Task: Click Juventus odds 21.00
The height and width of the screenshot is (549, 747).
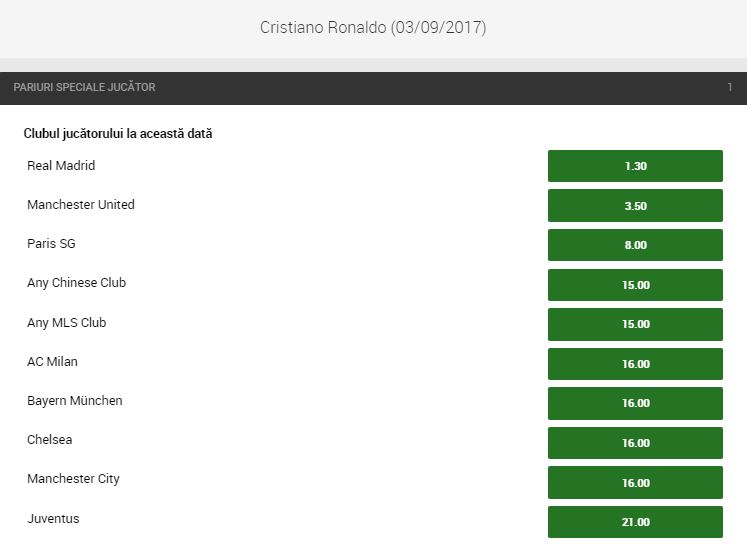Action: [635, 522]
